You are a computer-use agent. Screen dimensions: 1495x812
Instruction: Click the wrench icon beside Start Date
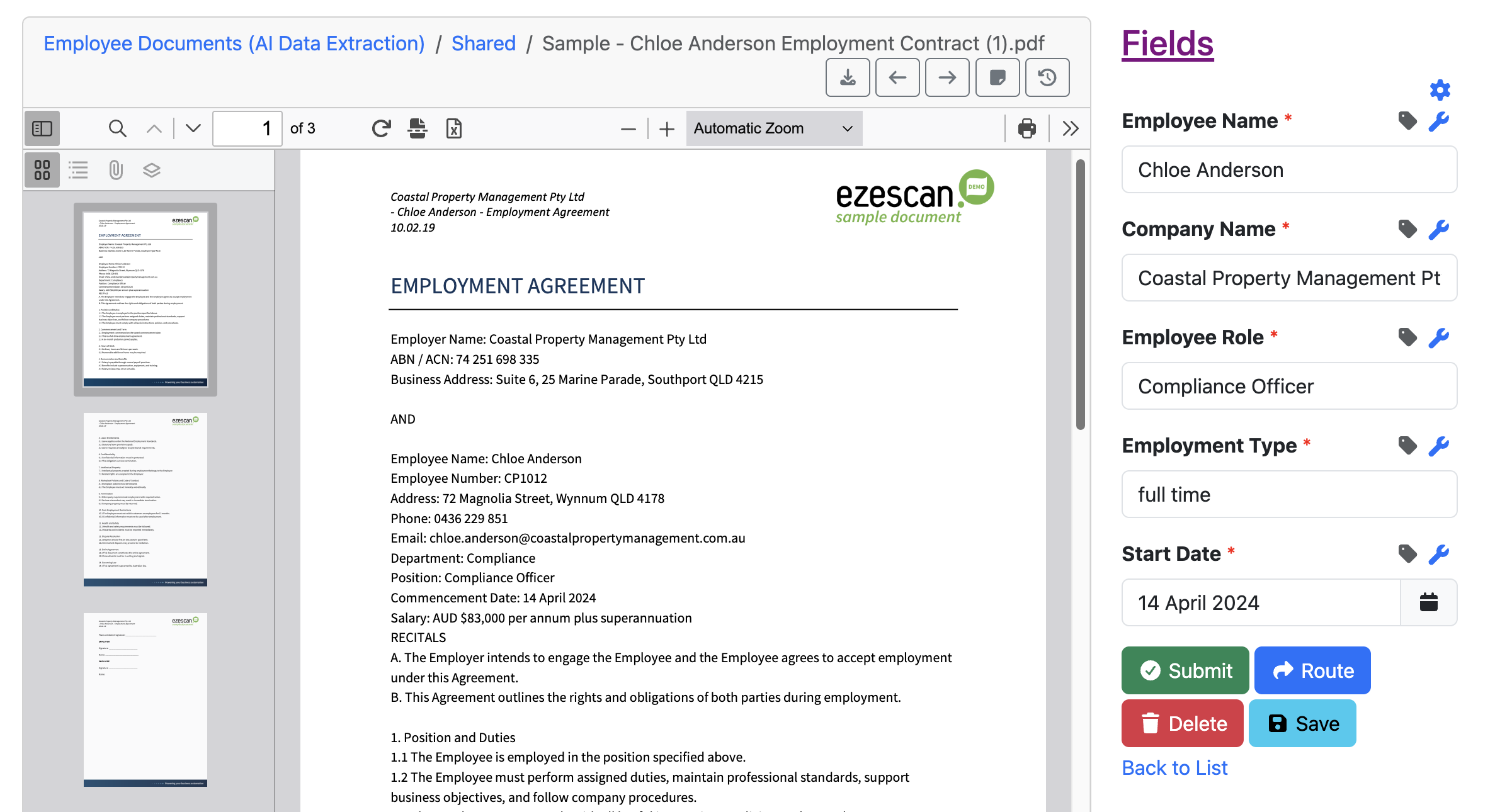[x=1439, y=554]
